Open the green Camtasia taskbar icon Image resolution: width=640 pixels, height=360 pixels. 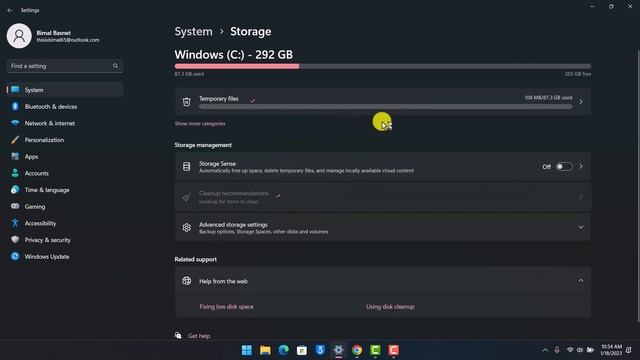pos(376,350)
